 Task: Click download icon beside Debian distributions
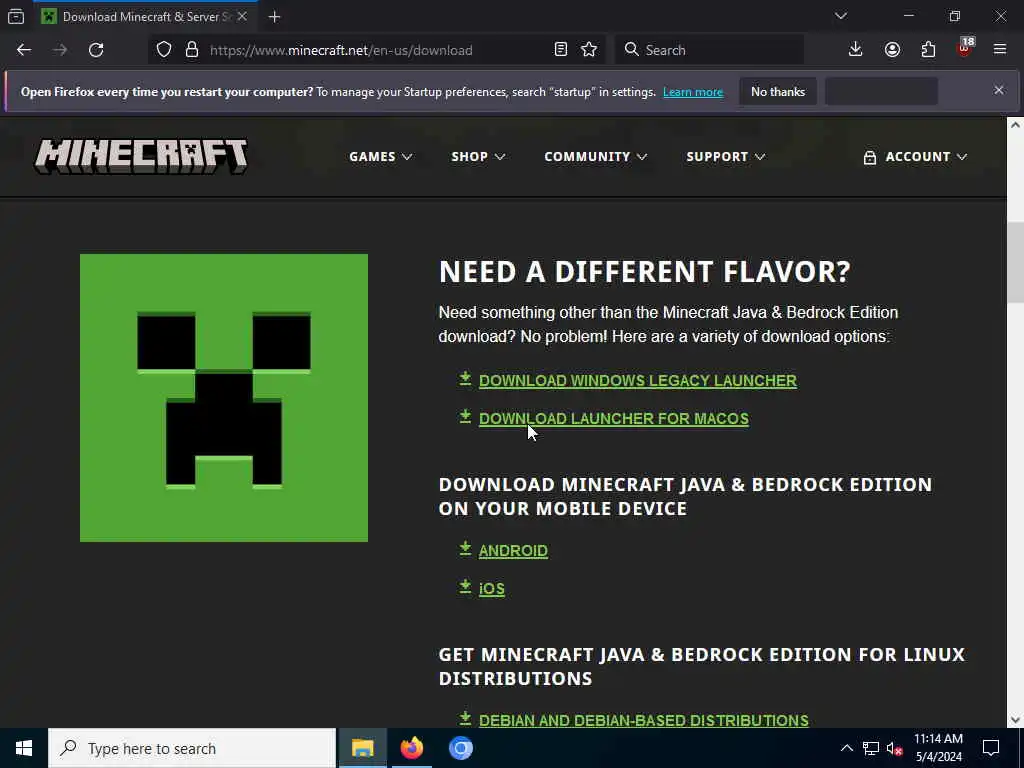point(465,718)
